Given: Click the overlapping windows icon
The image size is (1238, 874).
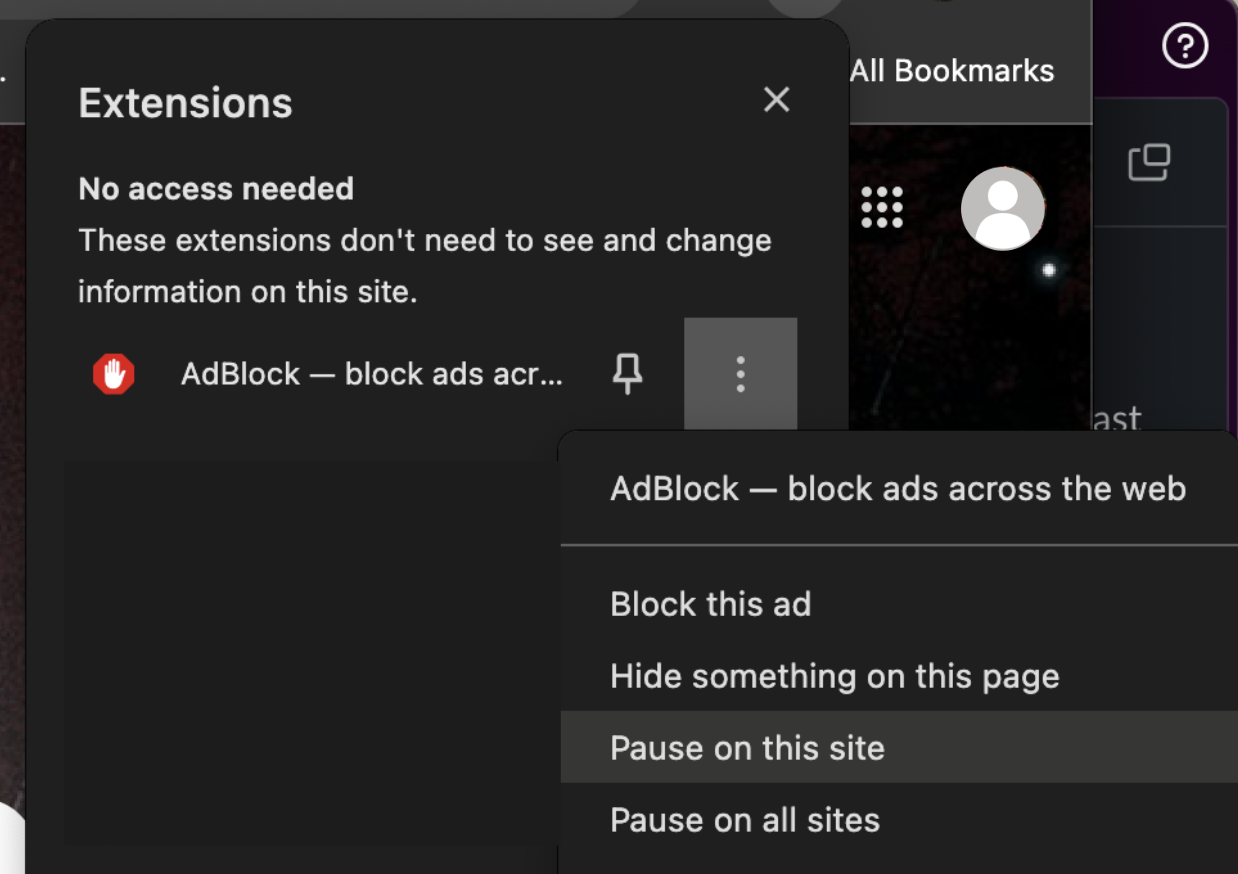Looking at the screenshot, I should (x=1149, y=163).
